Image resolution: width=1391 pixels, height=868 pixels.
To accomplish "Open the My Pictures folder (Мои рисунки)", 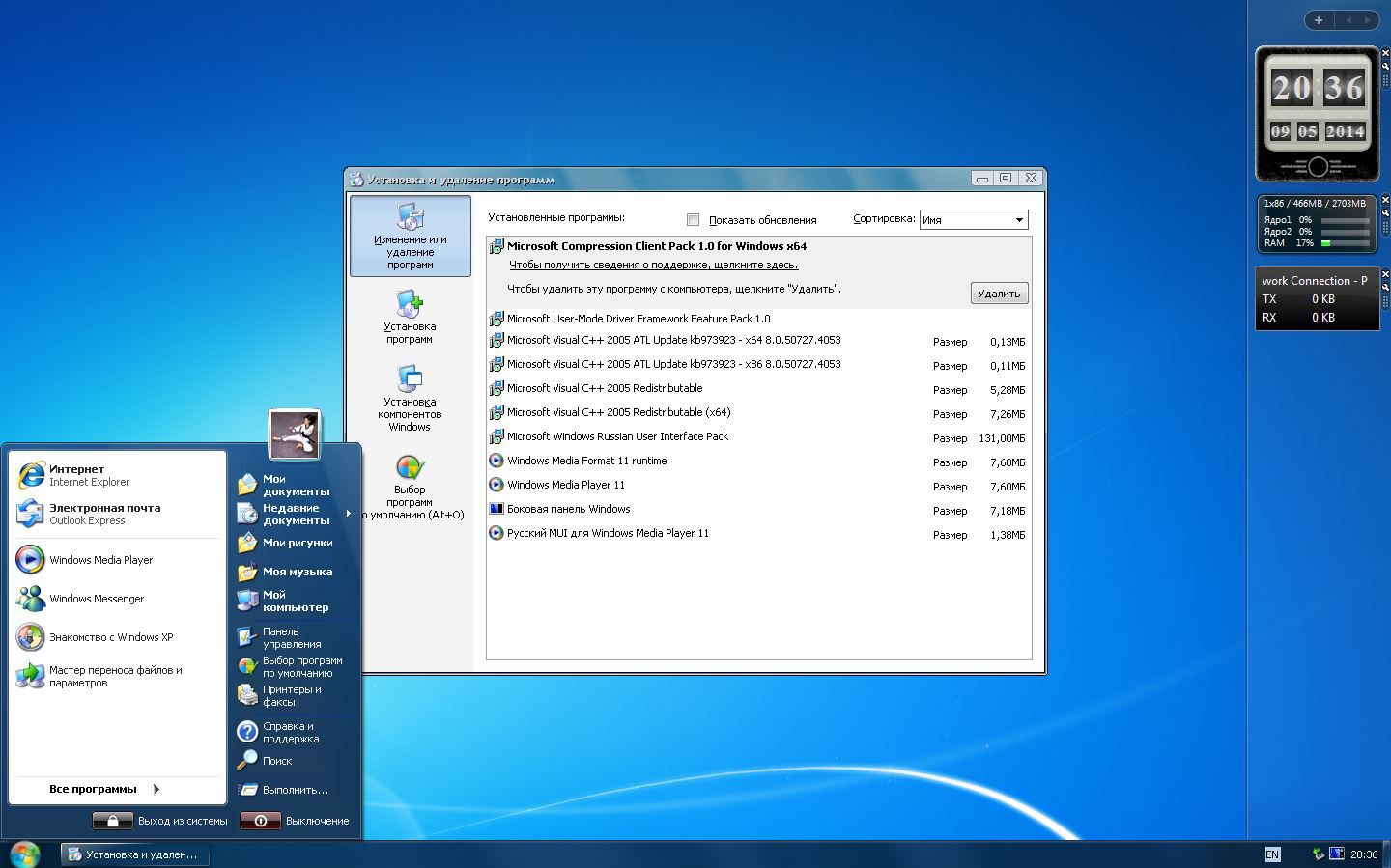I will click(x=294, y=543).
